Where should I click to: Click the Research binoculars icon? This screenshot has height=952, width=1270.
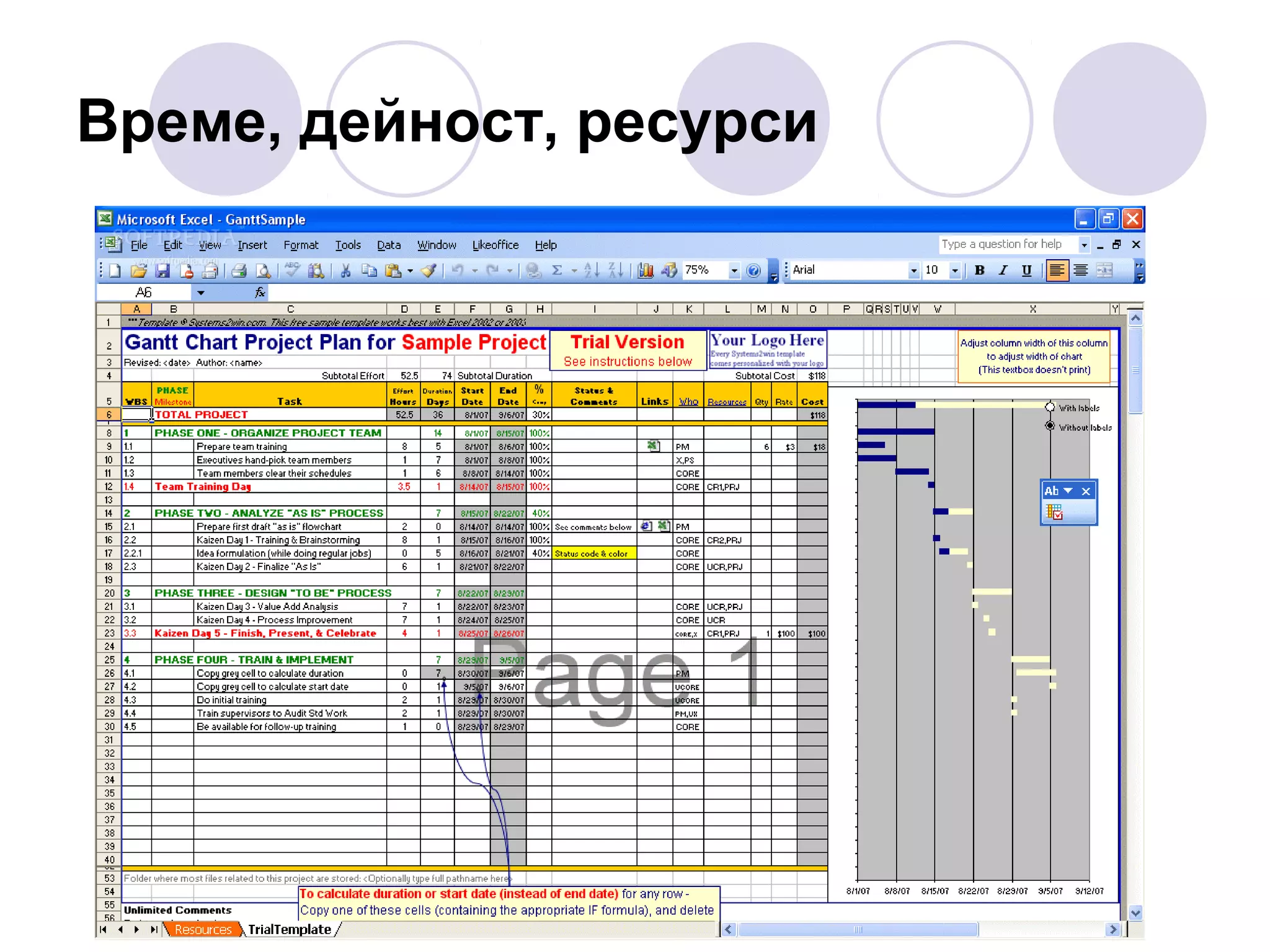(x=316, y=270)
